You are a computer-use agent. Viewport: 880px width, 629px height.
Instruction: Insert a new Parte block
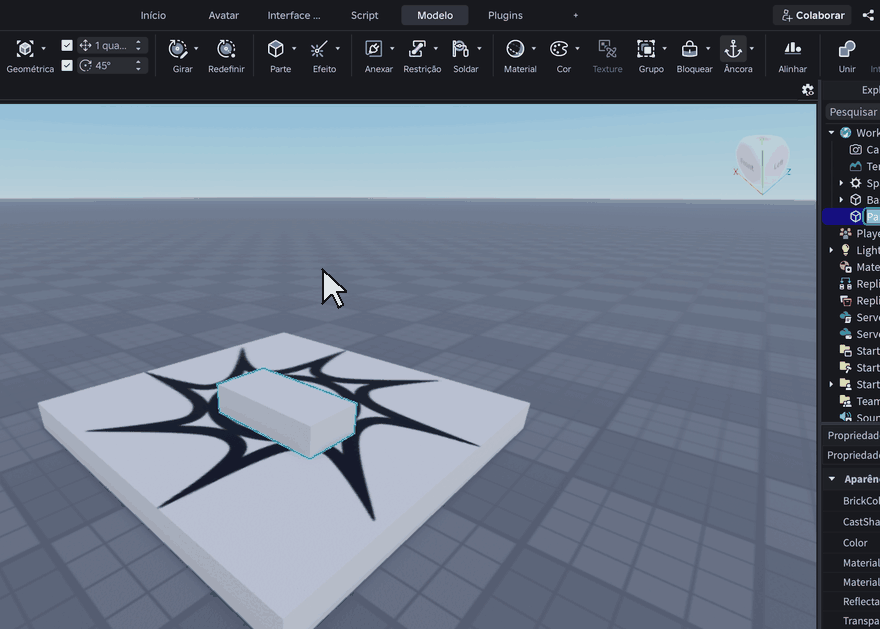click(x=276, y=49)
